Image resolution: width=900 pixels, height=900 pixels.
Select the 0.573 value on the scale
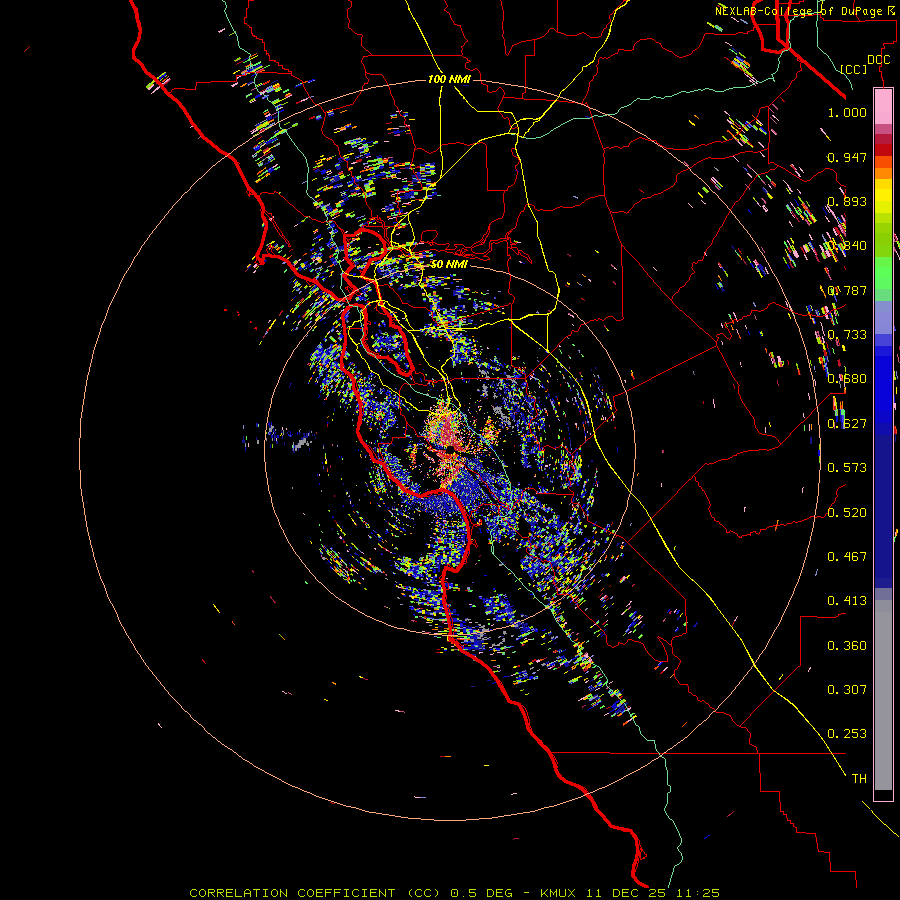tap(847, 467)
